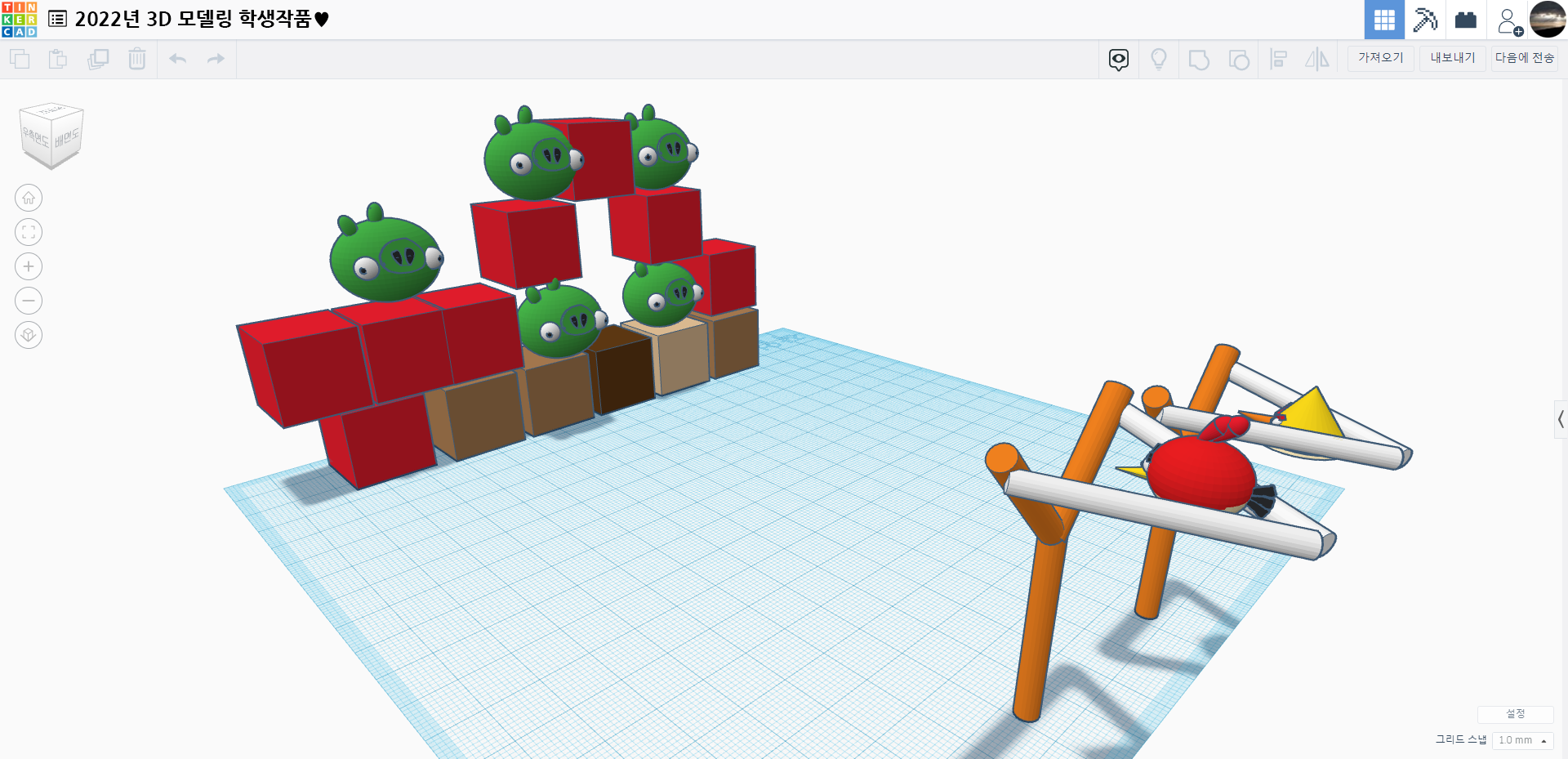Viewport: 1568px width, 759px height.
Task: Open the user profile avatar
Action: 1548,20
